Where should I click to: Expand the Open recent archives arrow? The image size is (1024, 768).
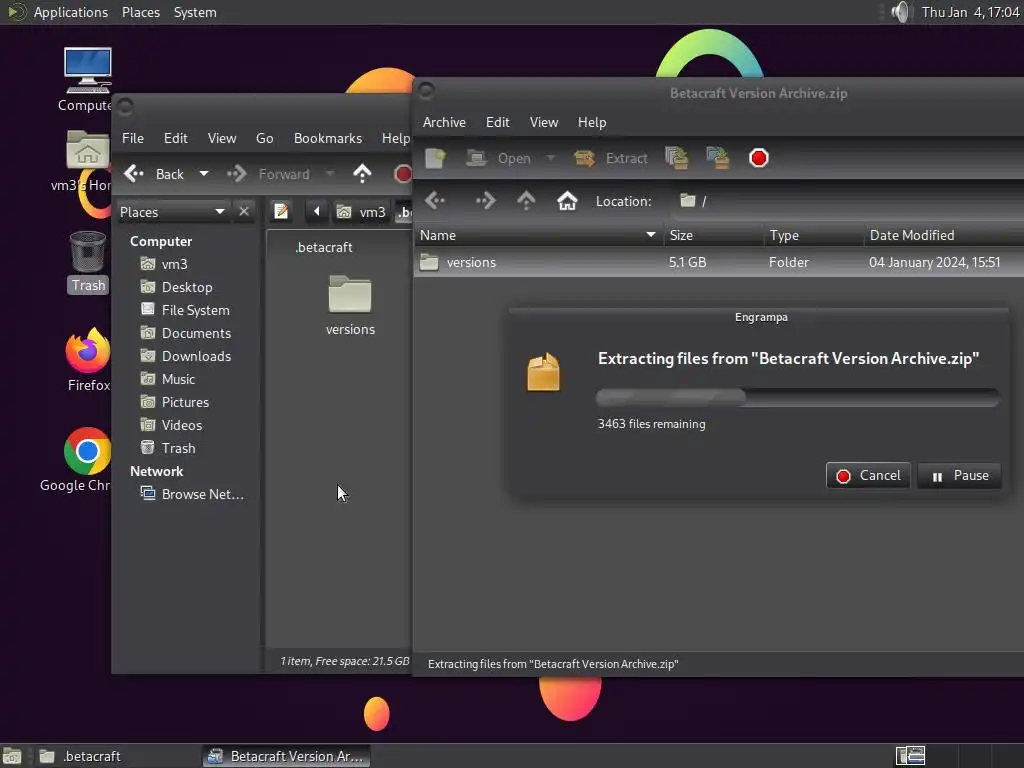point(551,158)
